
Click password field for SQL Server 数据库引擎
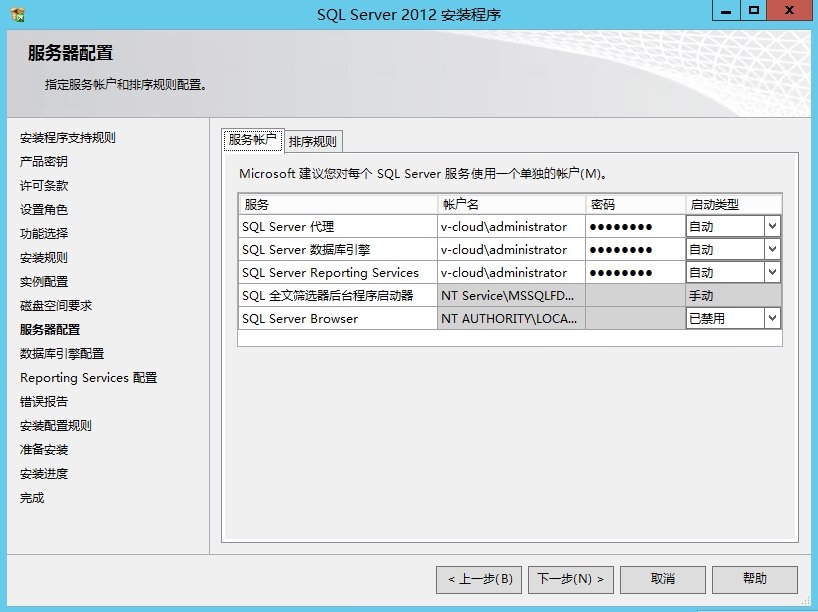(635, 249)
